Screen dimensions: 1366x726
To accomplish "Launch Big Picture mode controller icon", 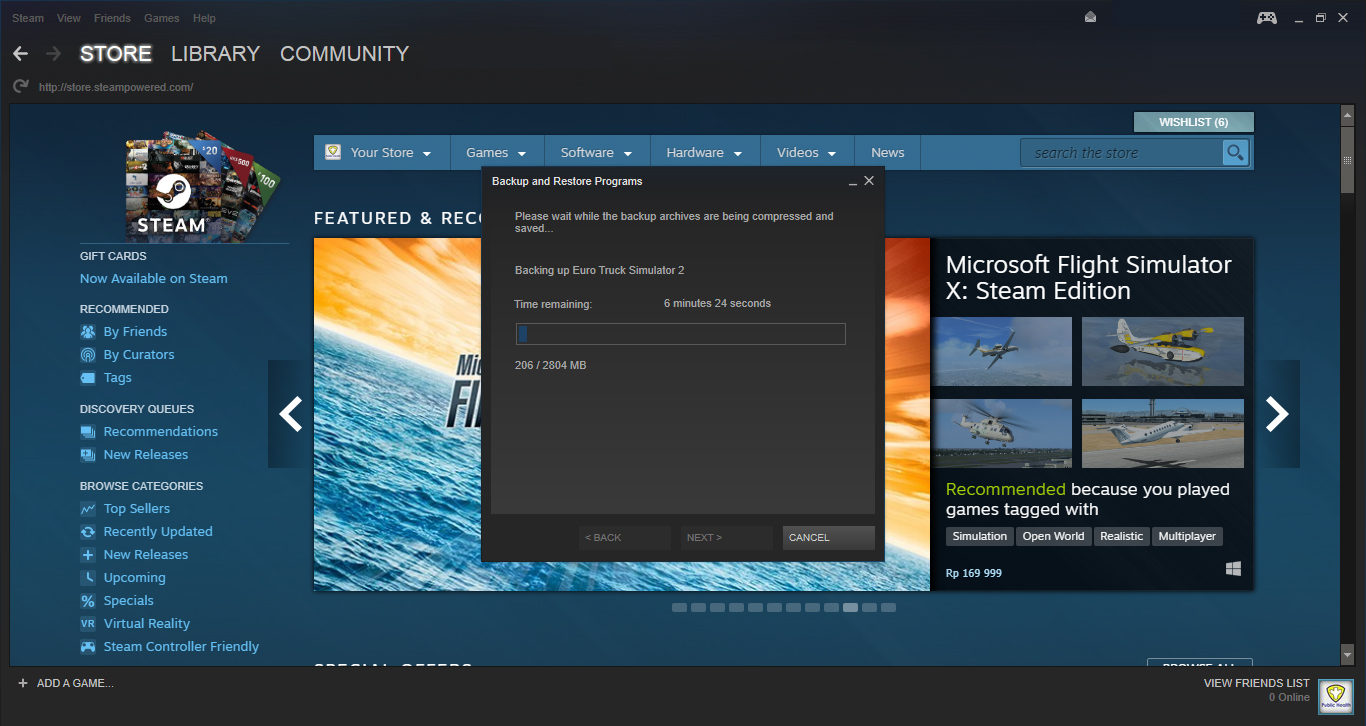I will (1266, 18).
